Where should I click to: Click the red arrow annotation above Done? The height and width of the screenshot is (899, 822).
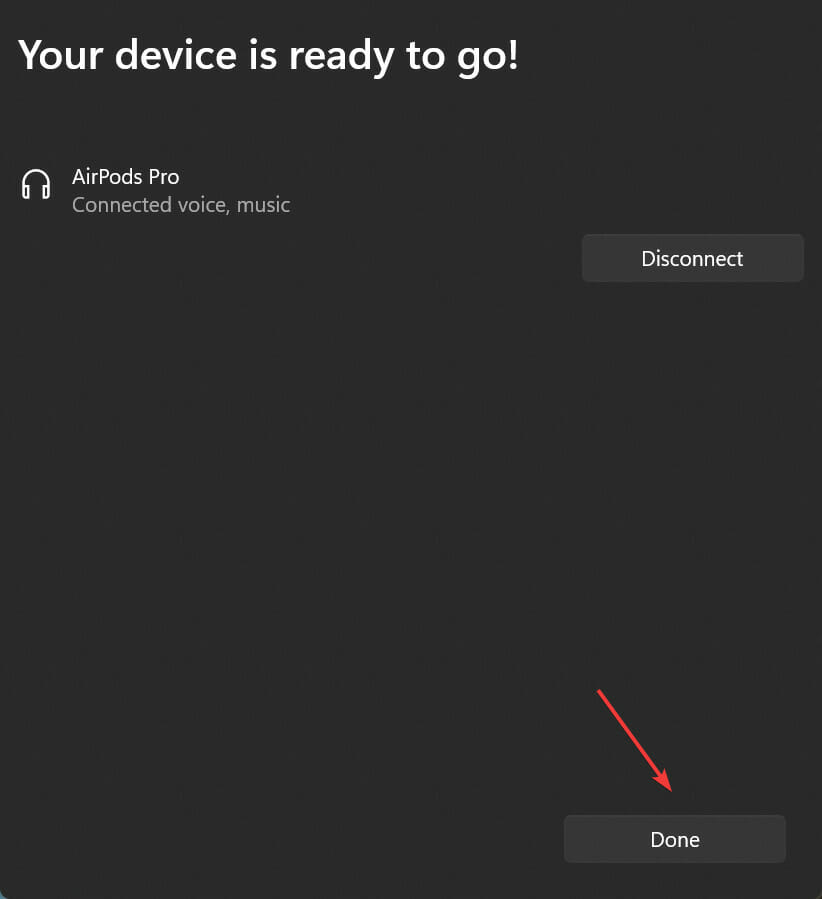pos(634,740)
